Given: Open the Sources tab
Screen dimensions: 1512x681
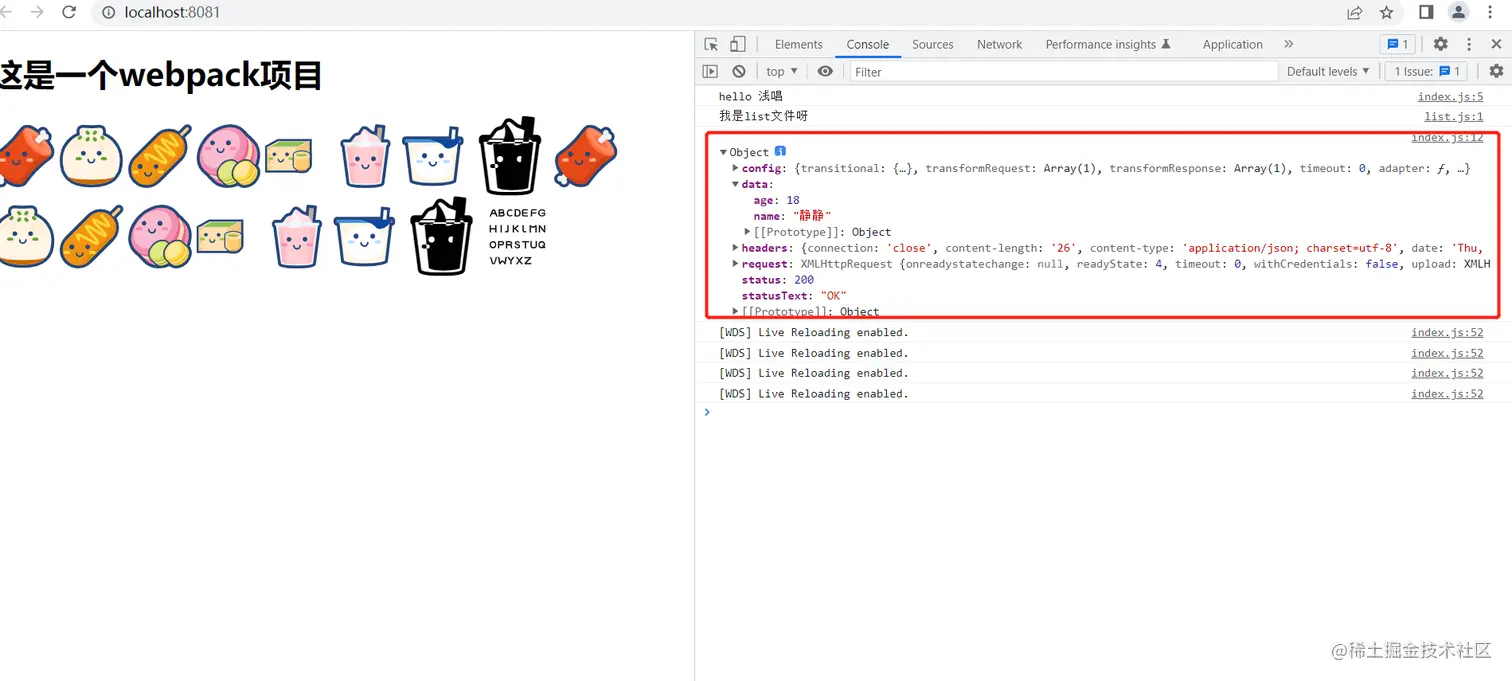Looking at the screenshot, I should [932, 44].
